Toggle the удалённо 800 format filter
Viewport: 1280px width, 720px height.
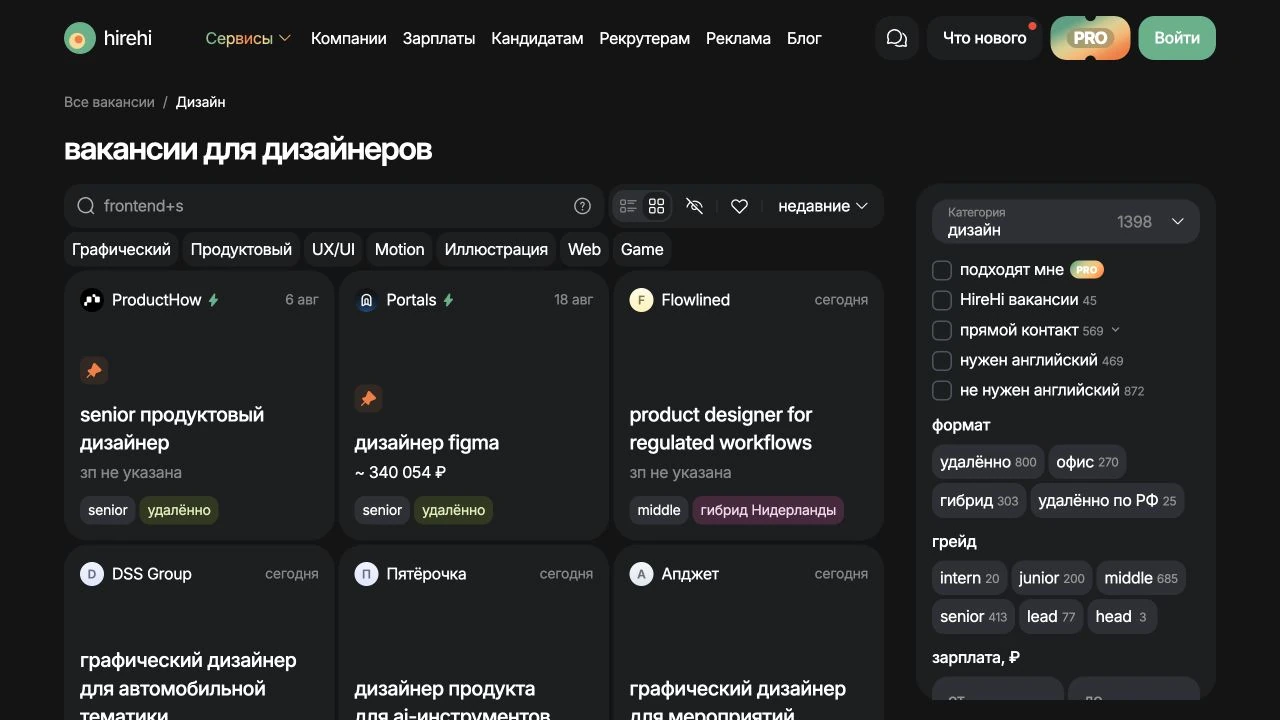[x=988, y=462]
